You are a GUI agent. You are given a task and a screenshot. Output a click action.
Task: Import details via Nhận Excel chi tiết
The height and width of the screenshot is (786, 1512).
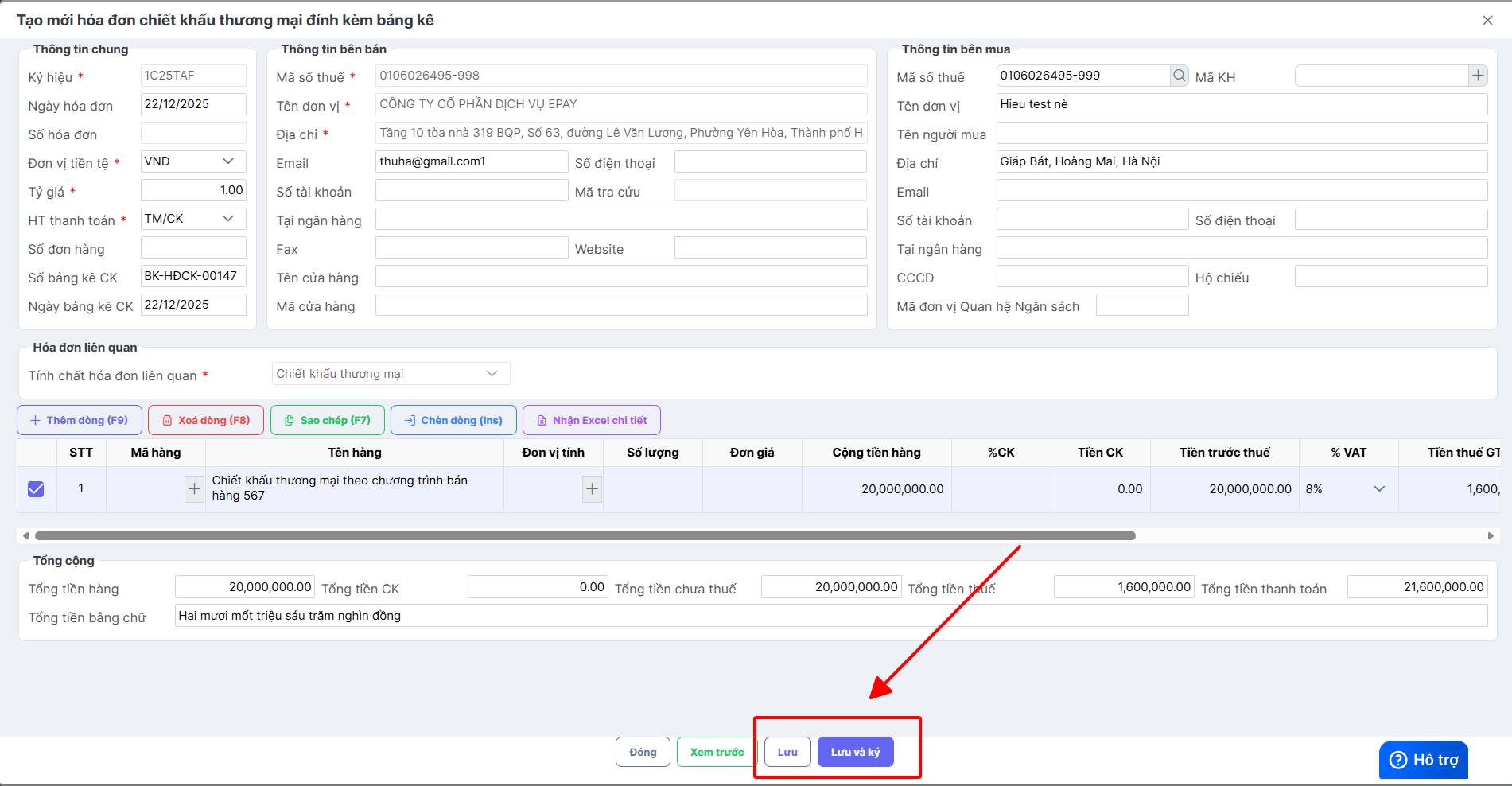[591, 420]
